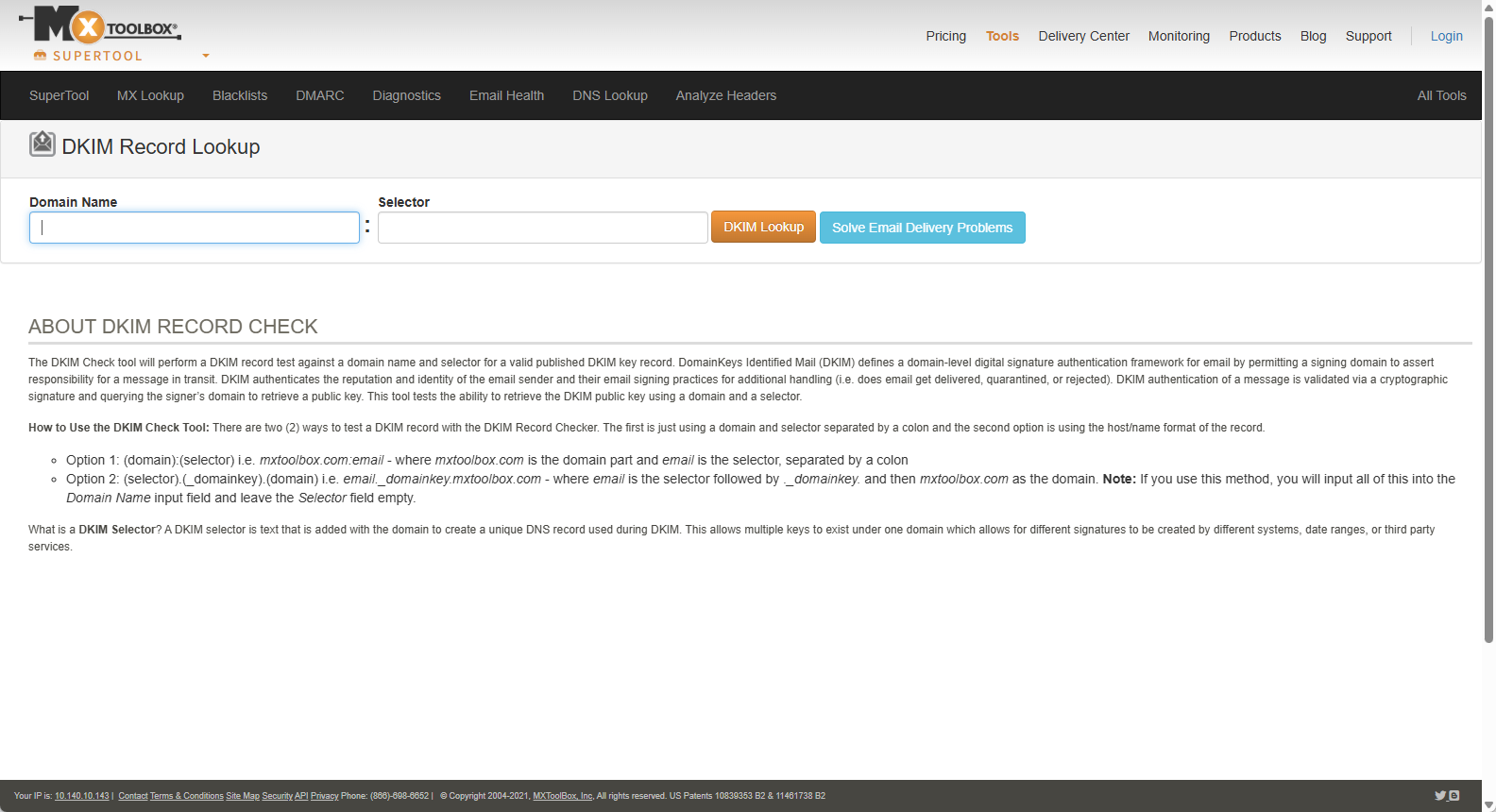Focus the Domain Name input field
This screenshot has width=1496, height=812.
point(195,228)
